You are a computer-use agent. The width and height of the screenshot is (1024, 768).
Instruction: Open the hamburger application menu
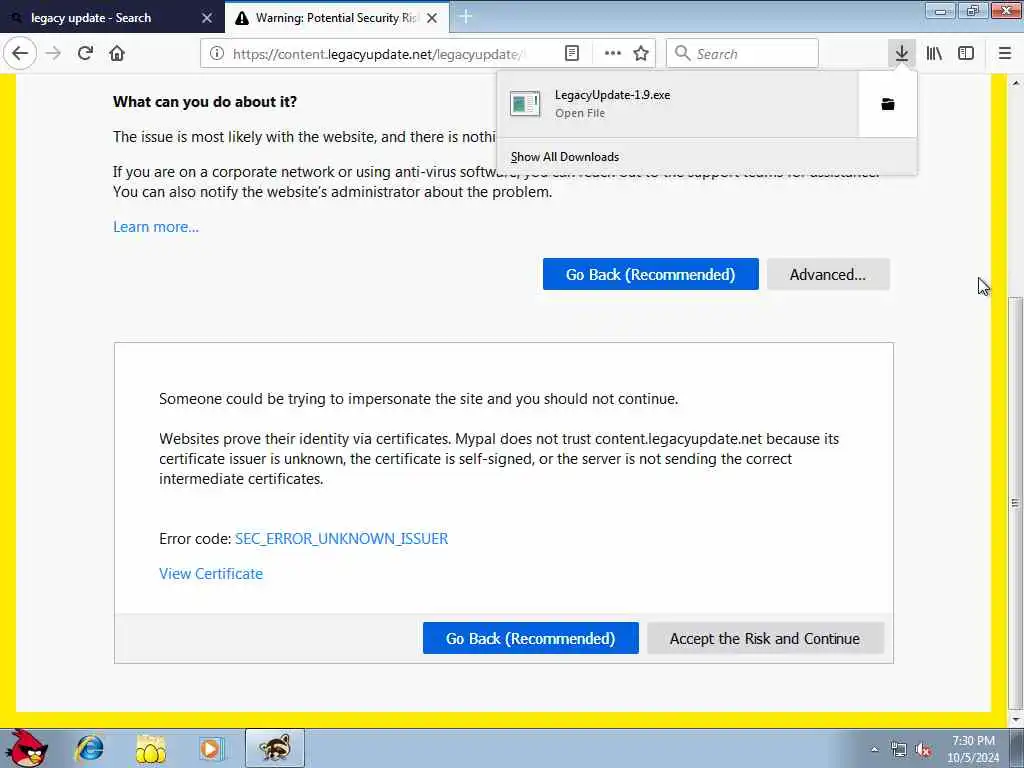click(1004, 54)
